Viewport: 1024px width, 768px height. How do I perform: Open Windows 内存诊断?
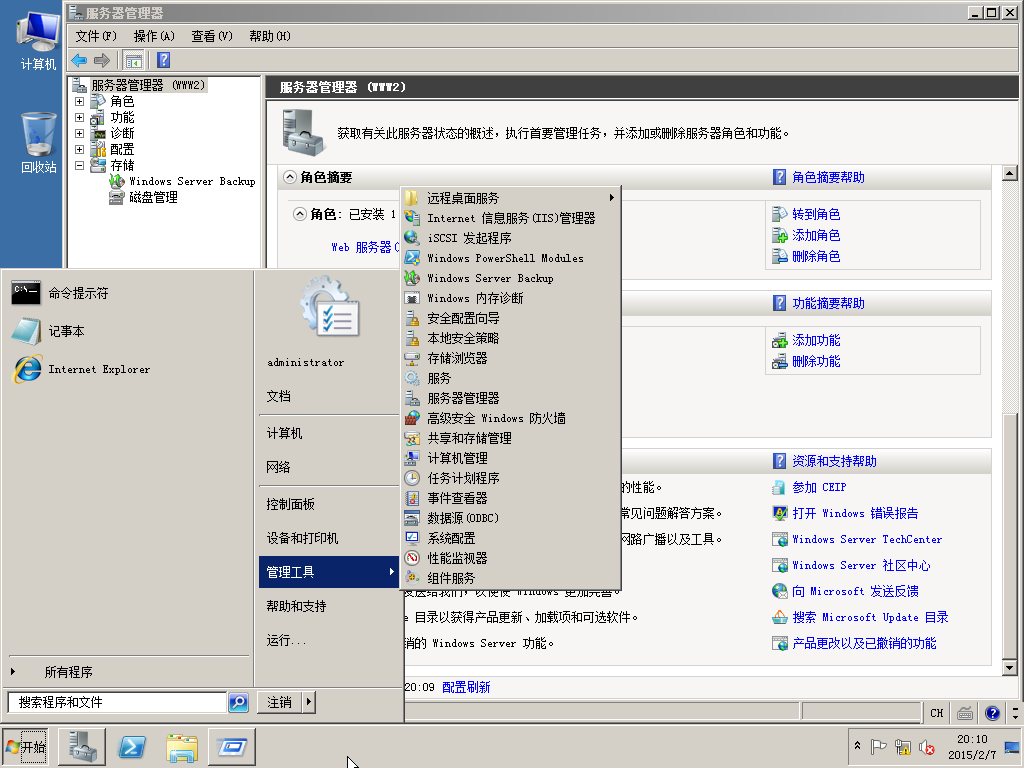tap(510, 298)
